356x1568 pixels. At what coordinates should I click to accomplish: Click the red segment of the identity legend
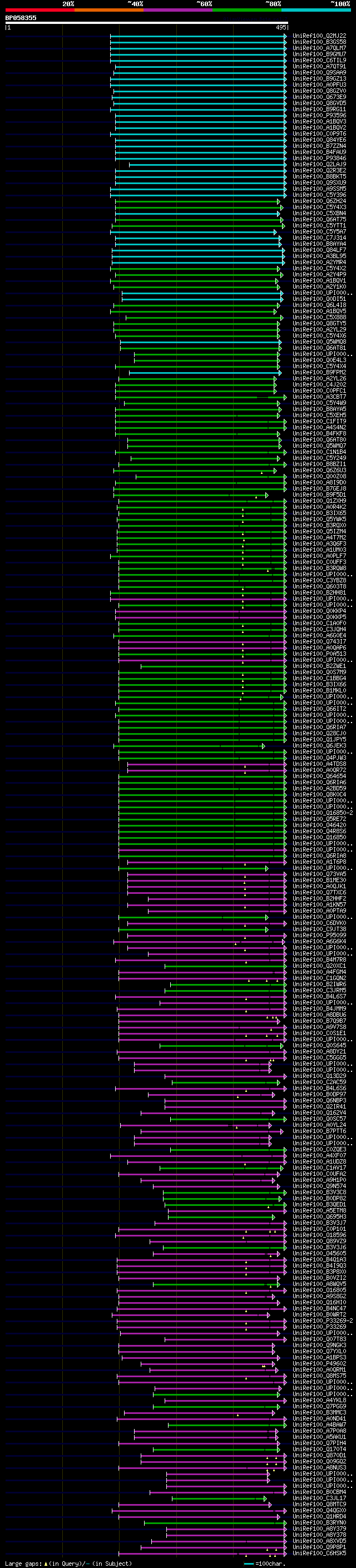39,10
